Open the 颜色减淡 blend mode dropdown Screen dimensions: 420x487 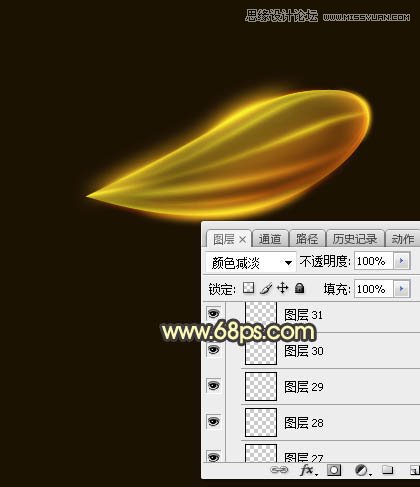click(251, 263)
